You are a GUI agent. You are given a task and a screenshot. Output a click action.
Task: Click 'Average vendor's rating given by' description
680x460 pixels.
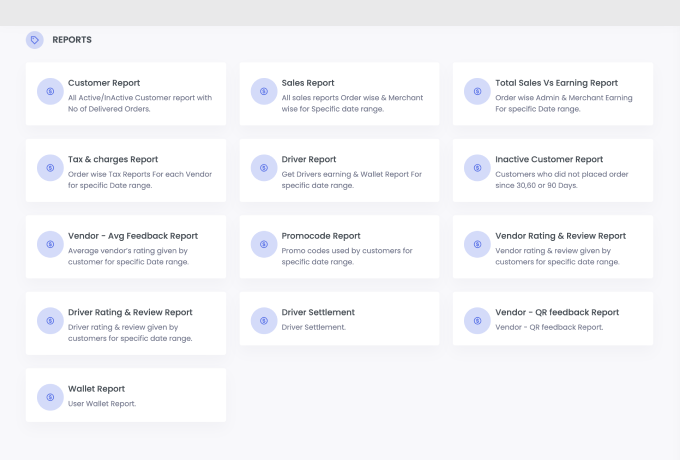pos(128,256)
